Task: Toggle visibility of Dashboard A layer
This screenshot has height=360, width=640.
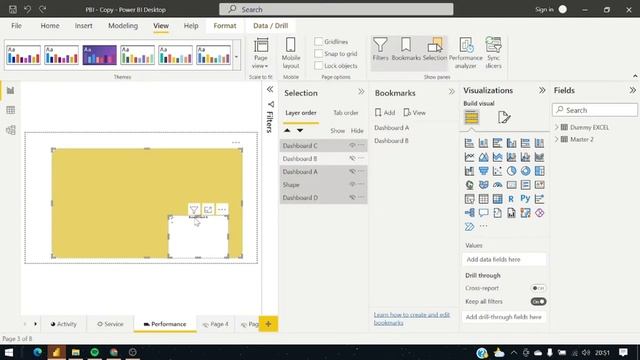Action: point(352,171)
